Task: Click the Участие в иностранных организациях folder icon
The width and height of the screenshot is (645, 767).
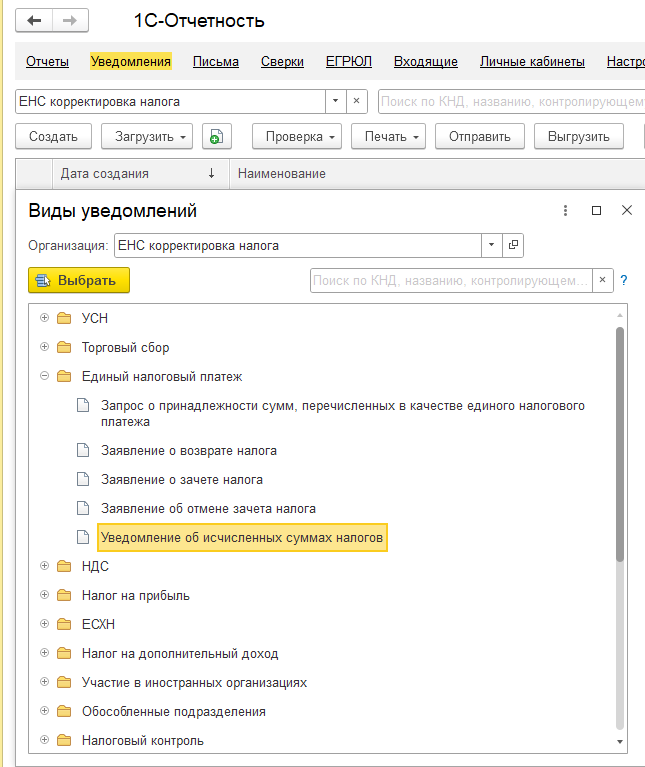Action: [x=64, y=682]
